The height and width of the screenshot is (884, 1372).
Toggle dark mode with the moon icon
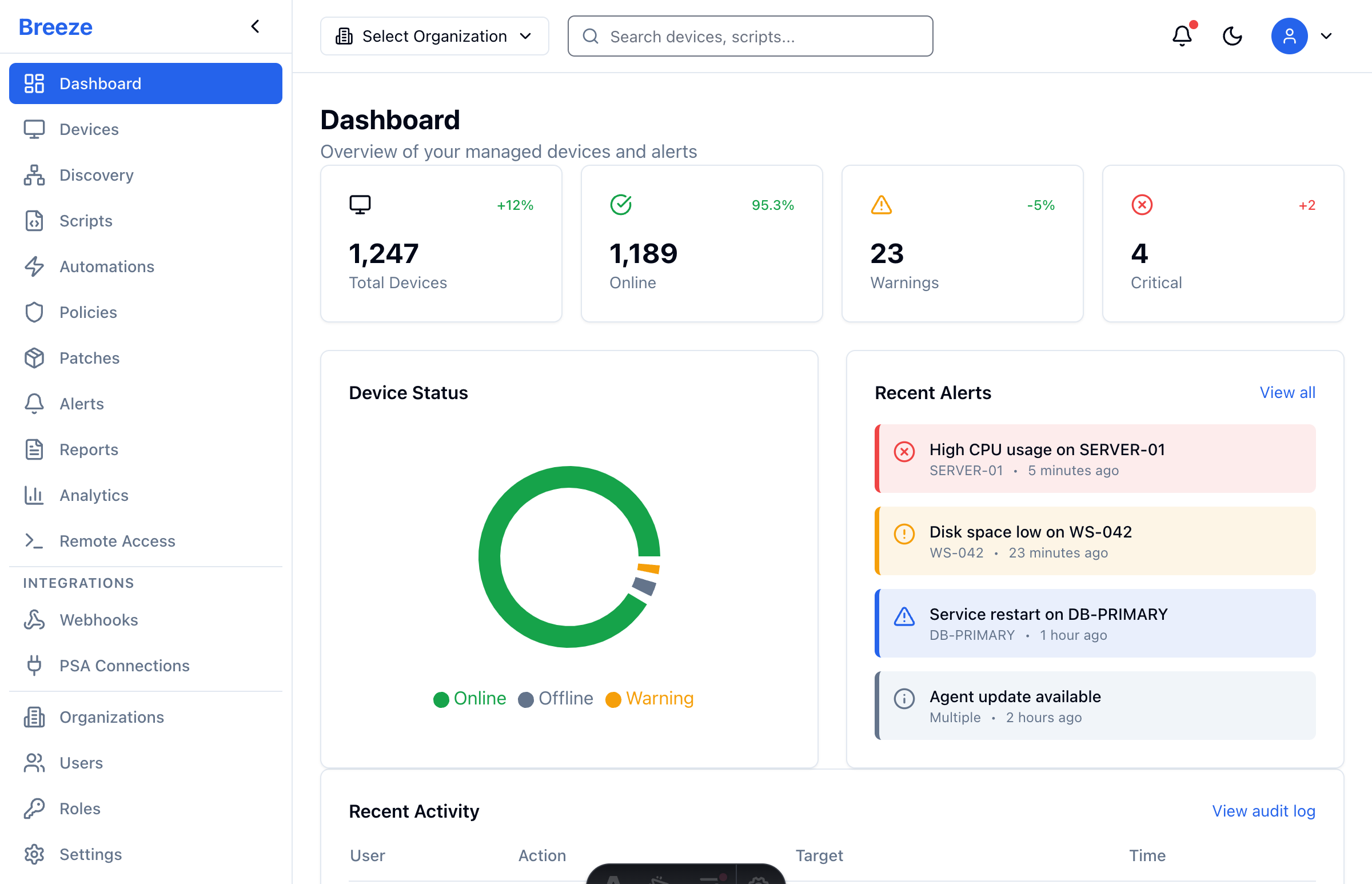1232,35
